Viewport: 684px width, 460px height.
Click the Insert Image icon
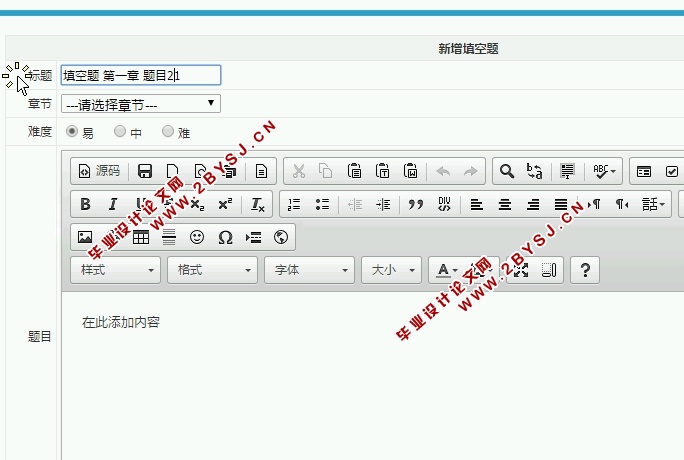[85, 237]
